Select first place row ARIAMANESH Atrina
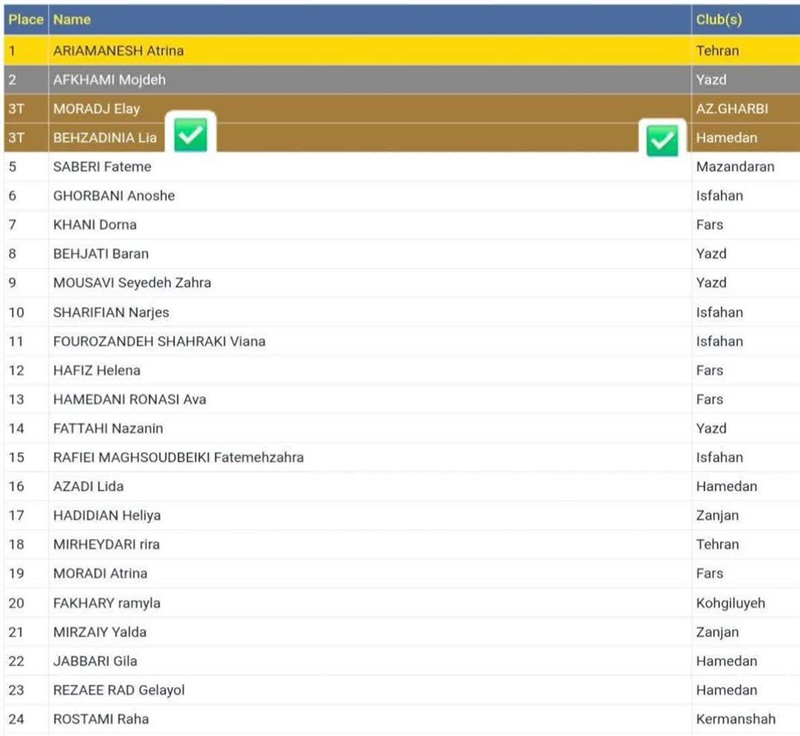This screenshot has width=800, height=736. 118,50
